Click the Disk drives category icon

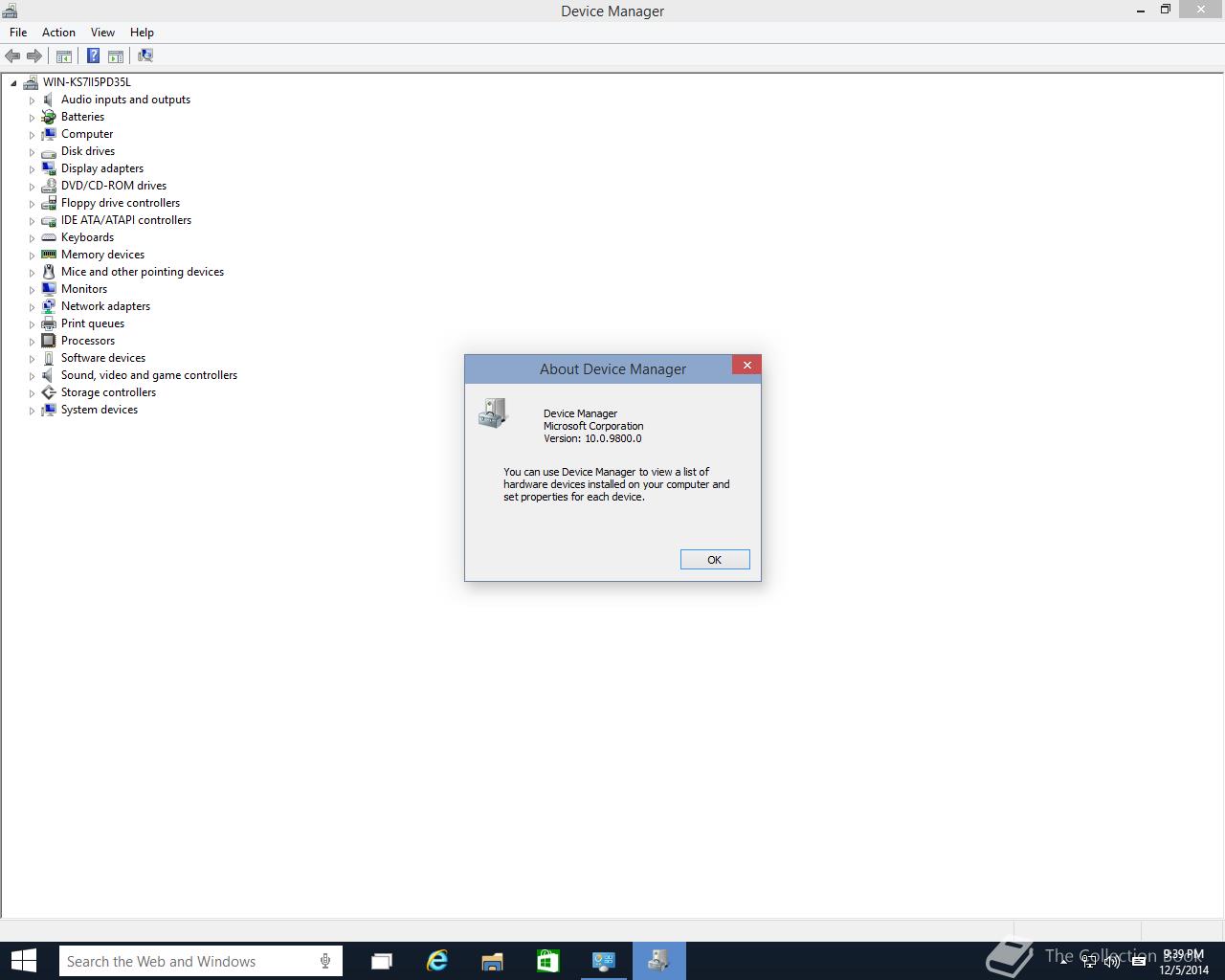49,151
